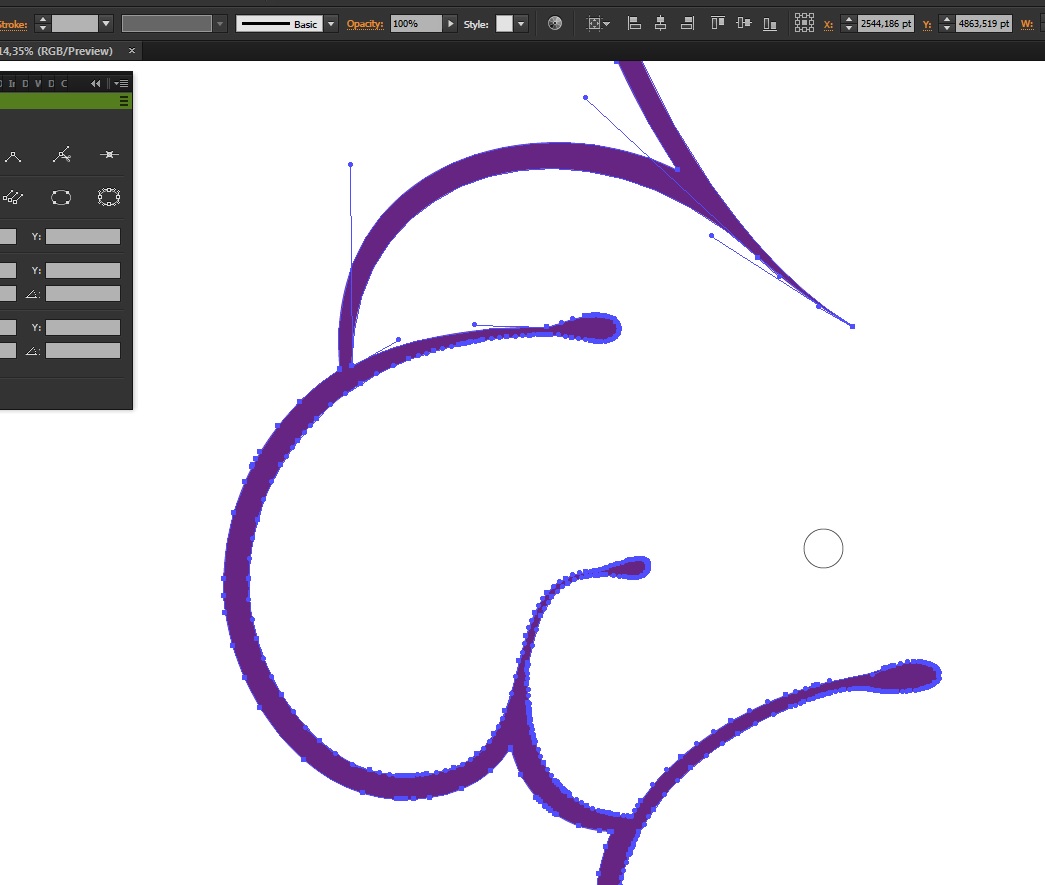
Task: Align selected objects to vertical bottom
Action: point(770,24)
